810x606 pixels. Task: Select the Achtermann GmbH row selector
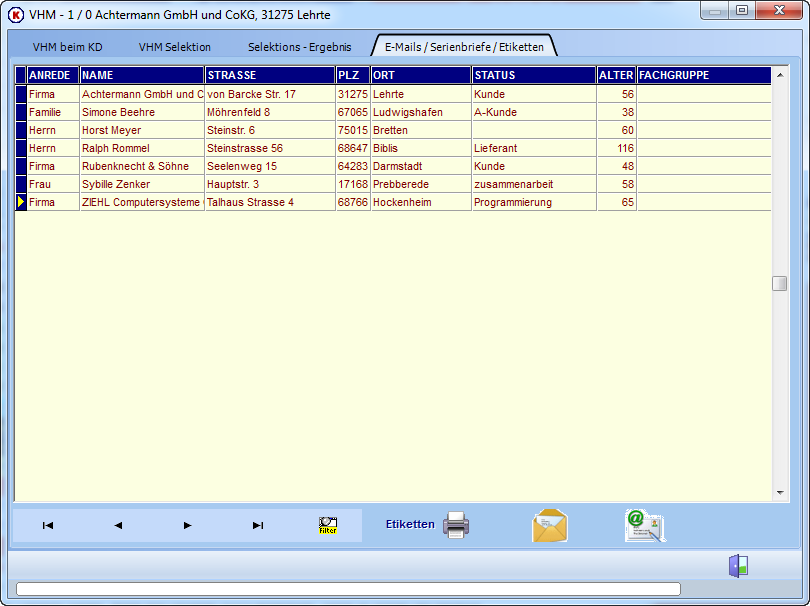point(21,94)
